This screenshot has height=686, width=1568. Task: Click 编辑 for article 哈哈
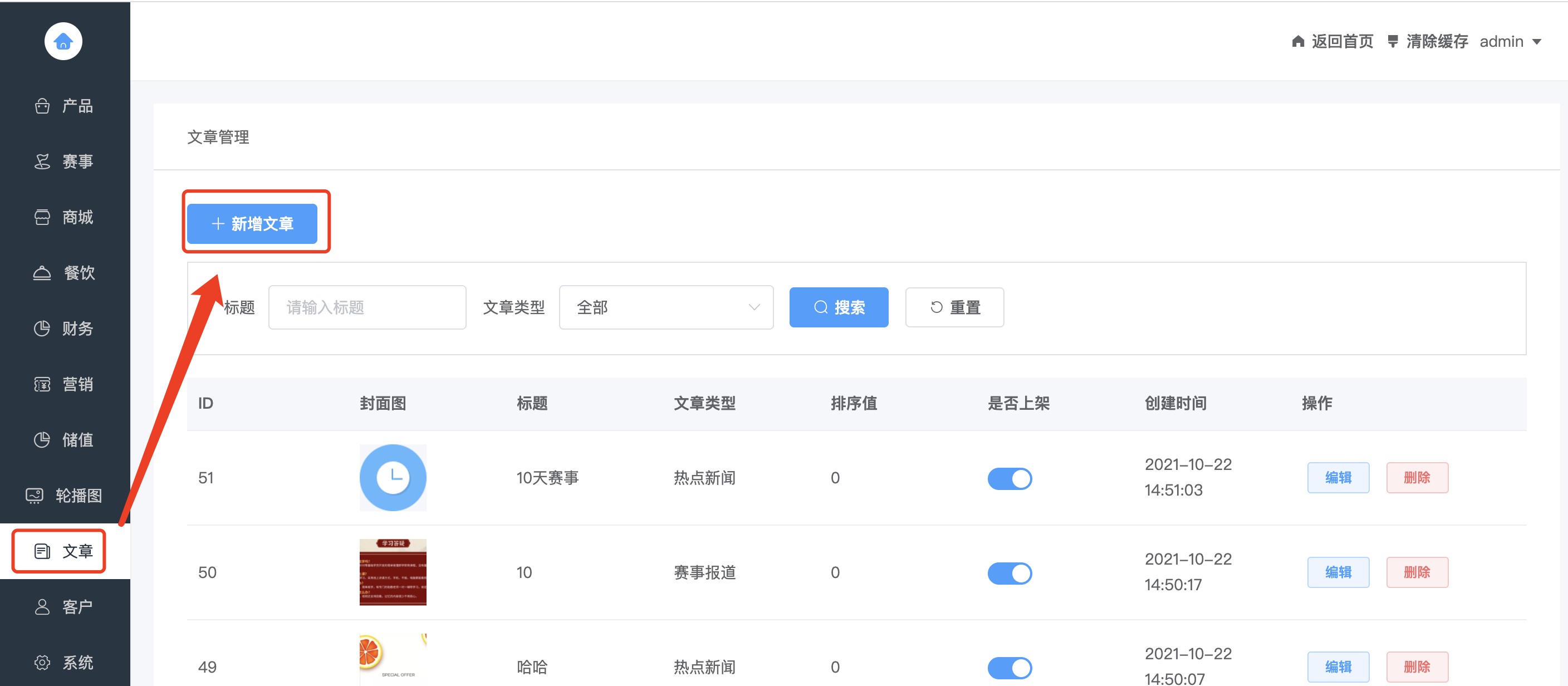click(x=1339, y=667)
